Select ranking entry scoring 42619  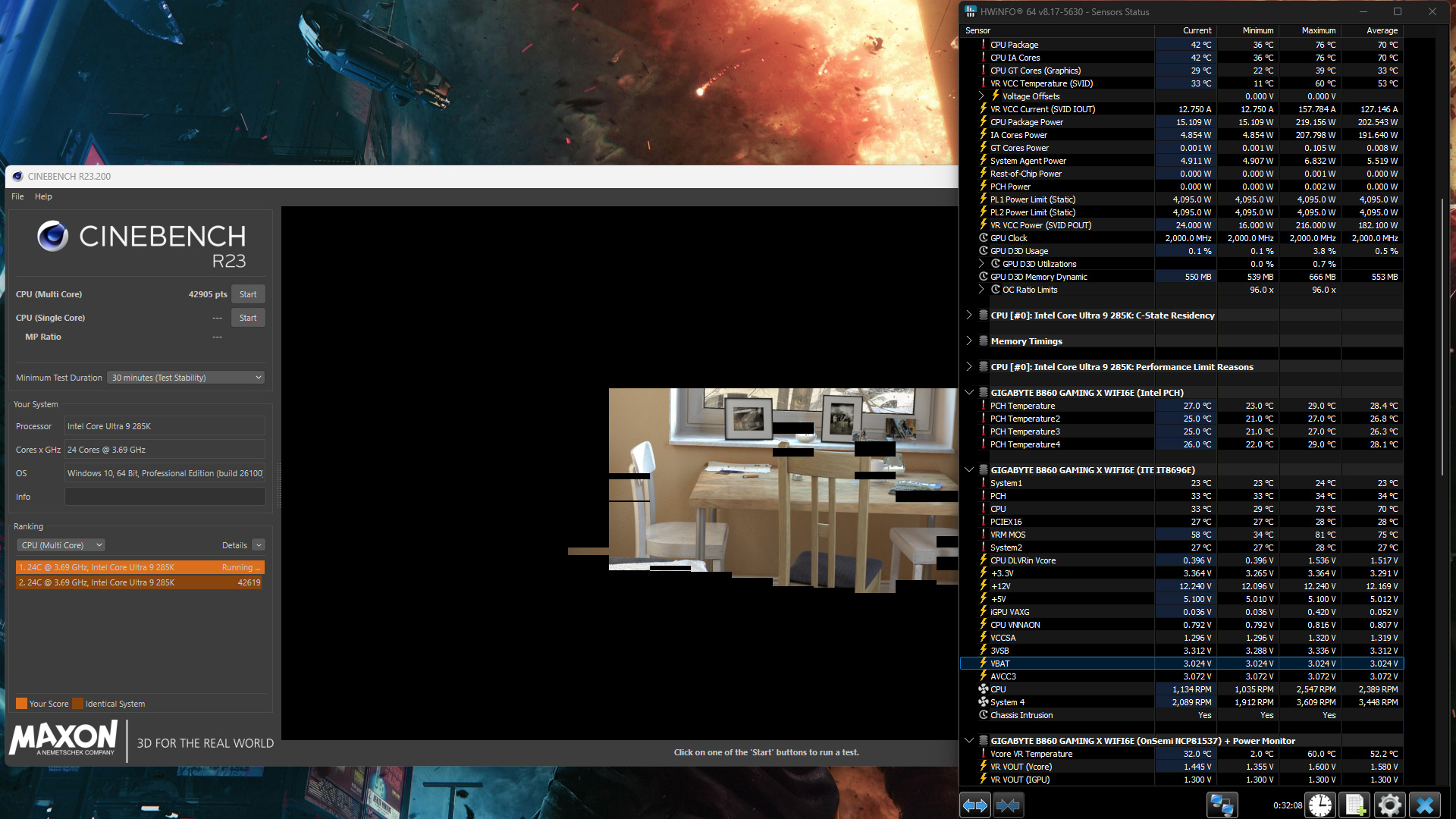click(x=140, y=582)
